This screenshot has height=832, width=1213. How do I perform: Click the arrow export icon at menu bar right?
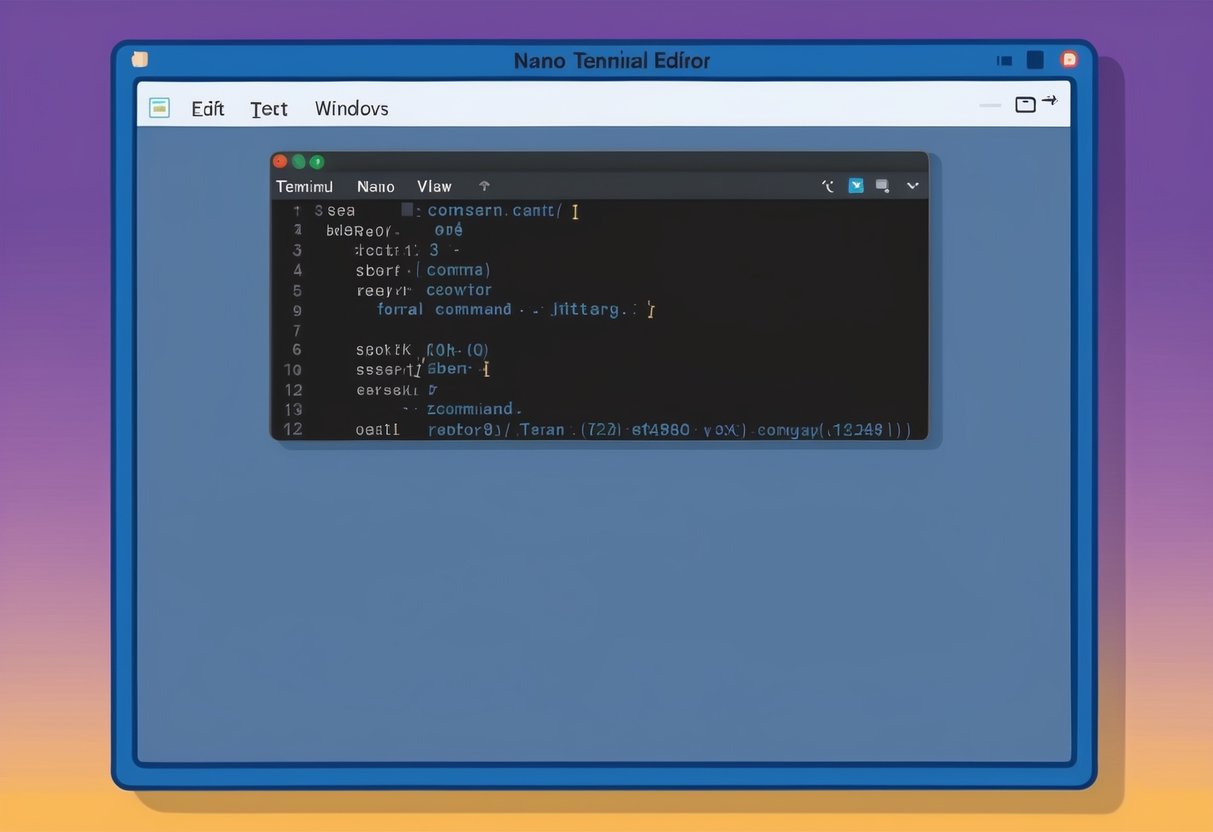(x=1048, y=100)
